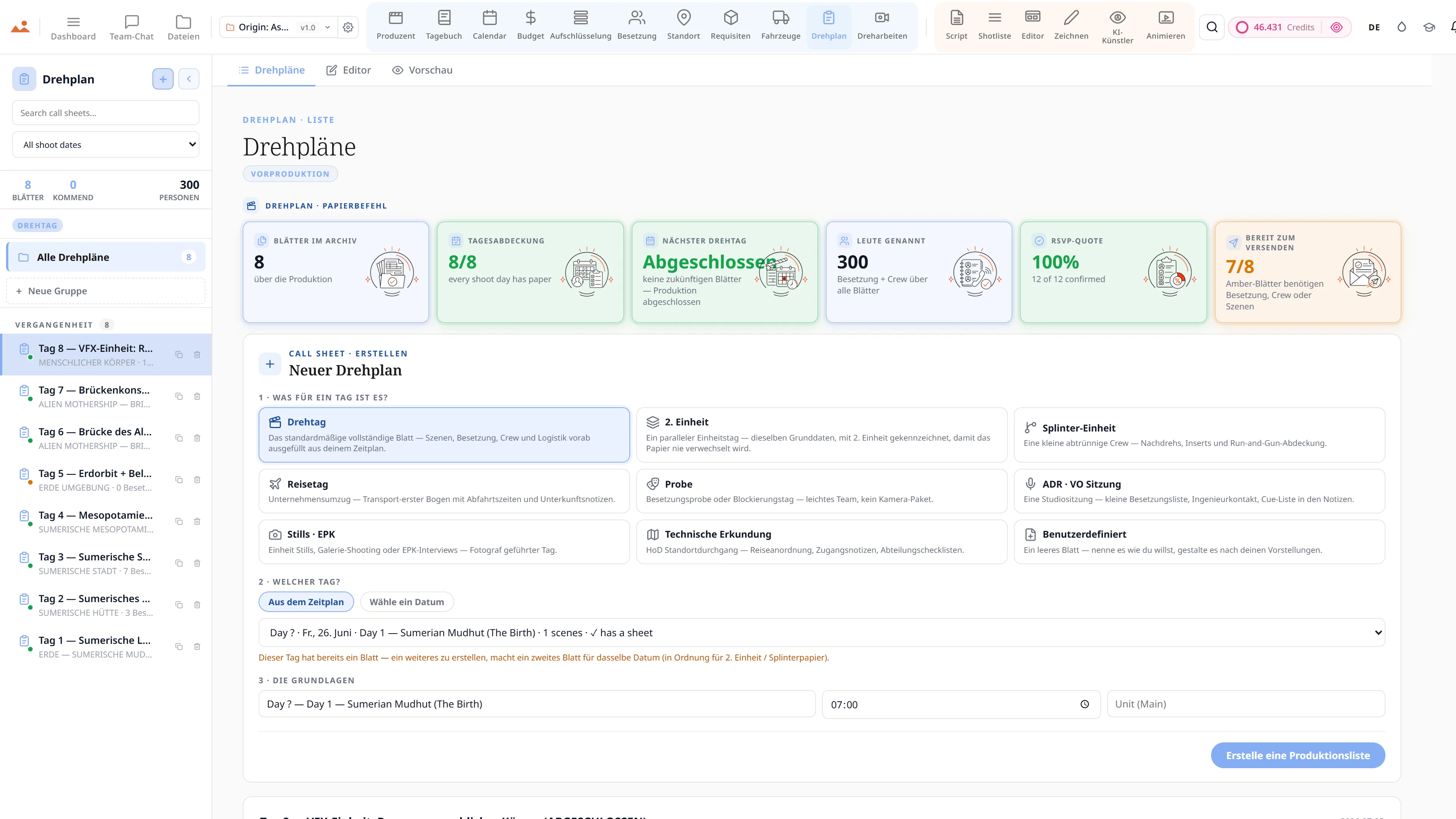The width and height of the screenshot is (1456, 819).
Task: Add a Neue Gruppe
Action: (x=106, y=291)
